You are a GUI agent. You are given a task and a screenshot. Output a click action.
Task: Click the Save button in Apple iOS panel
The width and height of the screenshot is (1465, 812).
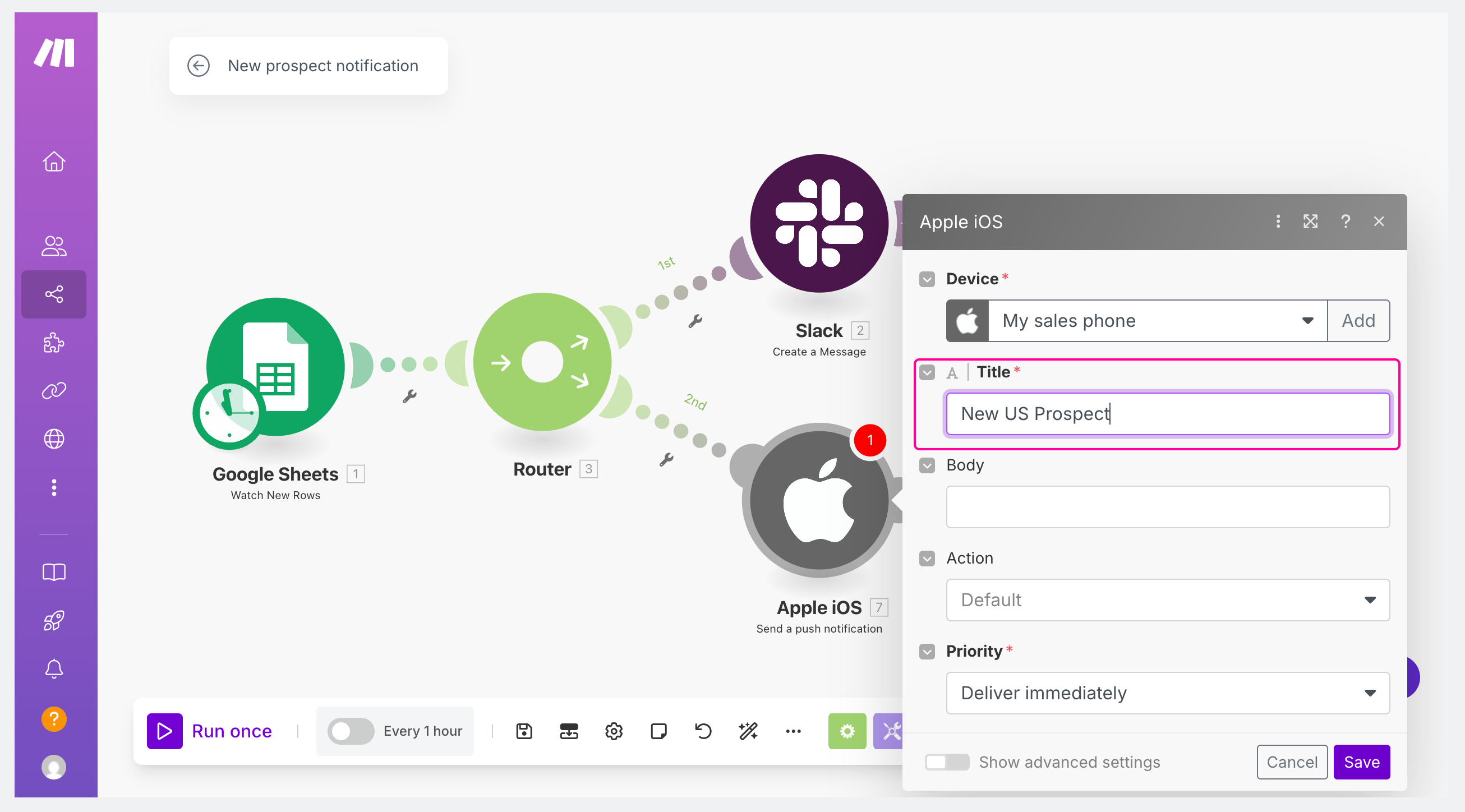coord(1361,762)
